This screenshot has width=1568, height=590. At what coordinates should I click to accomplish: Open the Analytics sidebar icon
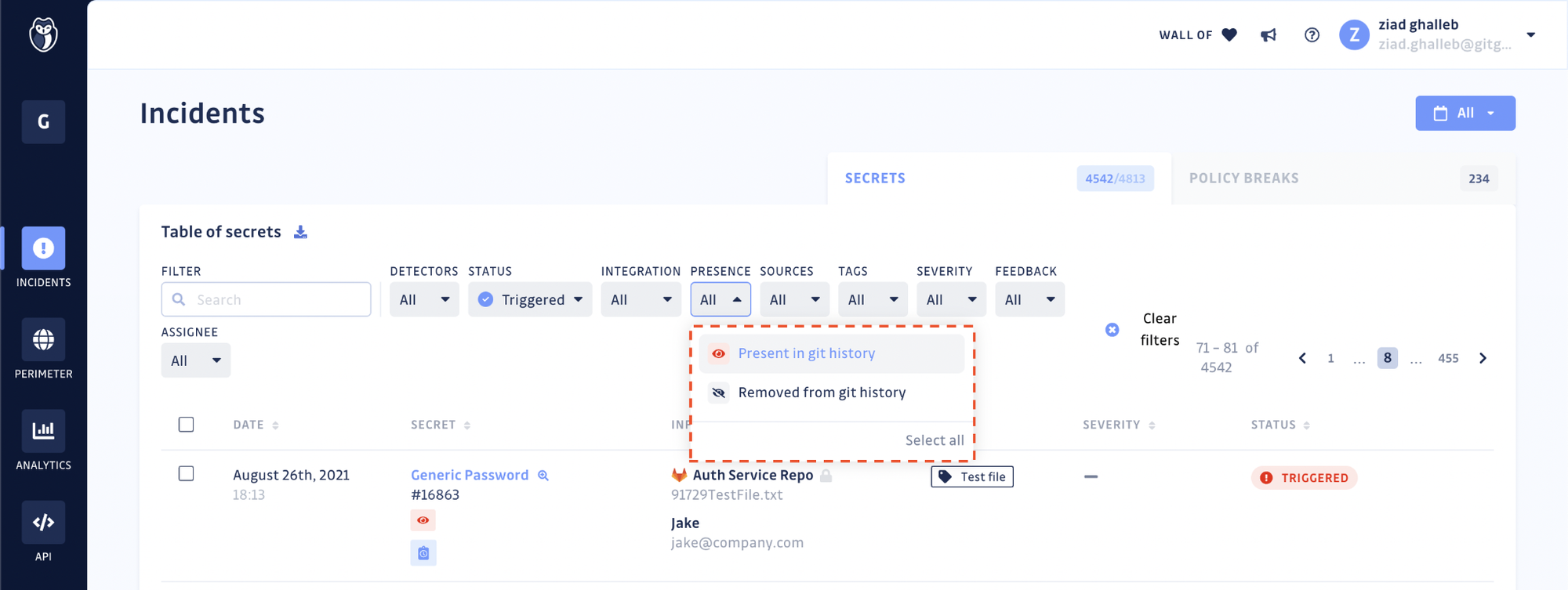pyautogui.click(x=43, y=429)
